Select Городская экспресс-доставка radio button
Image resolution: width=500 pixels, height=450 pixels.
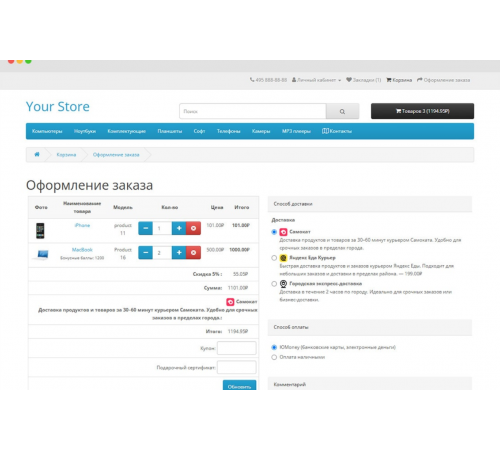(x=274, y=284)
